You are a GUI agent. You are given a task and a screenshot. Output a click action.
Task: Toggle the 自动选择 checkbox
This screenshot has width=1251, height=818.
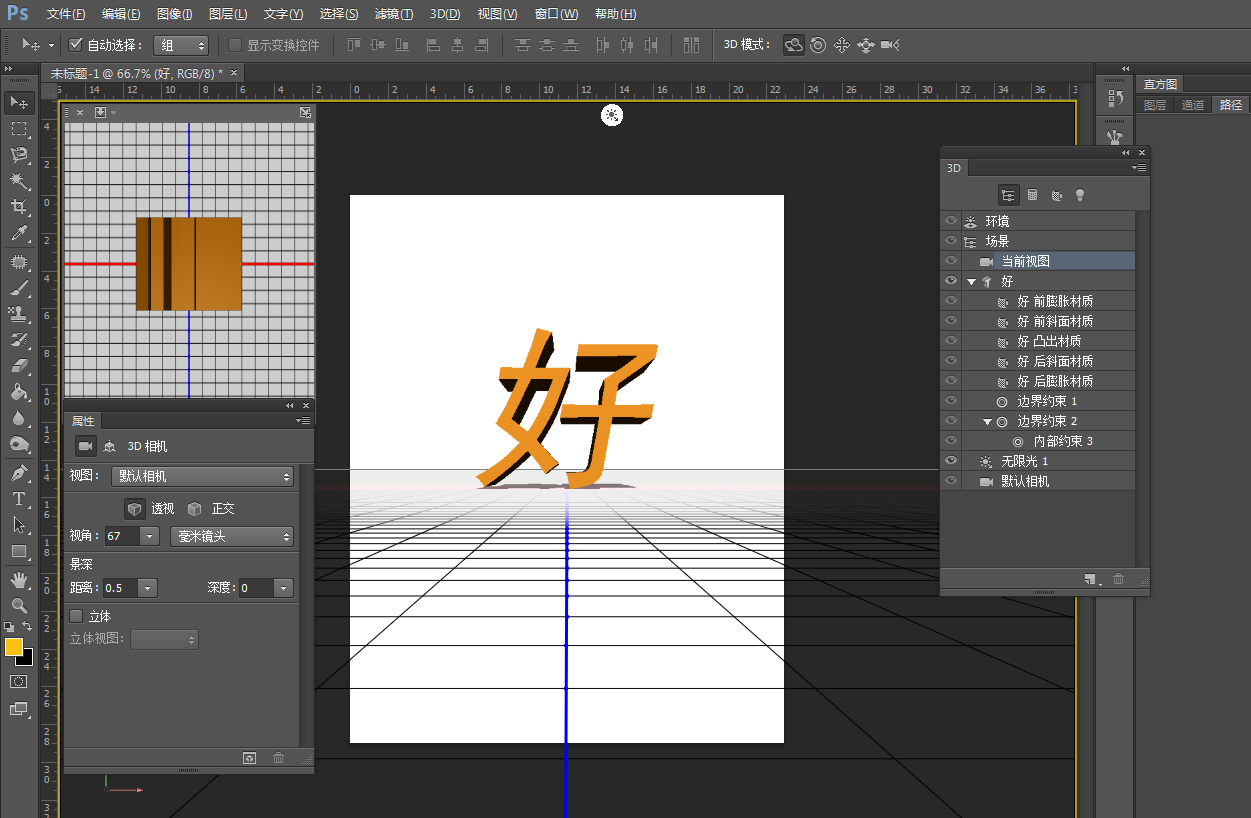pos(76,45)
